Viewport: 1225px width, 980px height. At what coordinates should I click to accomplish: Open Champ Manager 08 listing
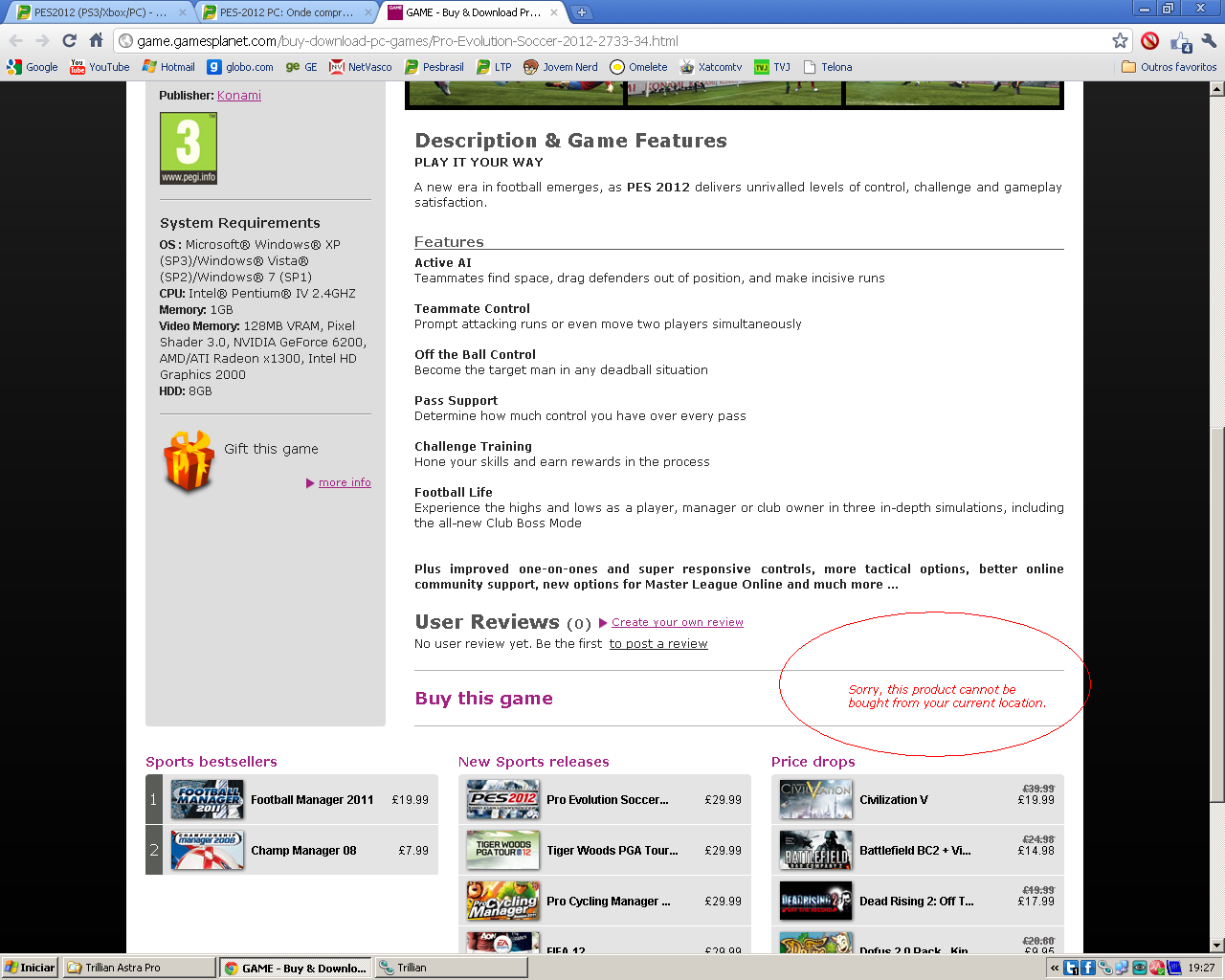[292, 850]
